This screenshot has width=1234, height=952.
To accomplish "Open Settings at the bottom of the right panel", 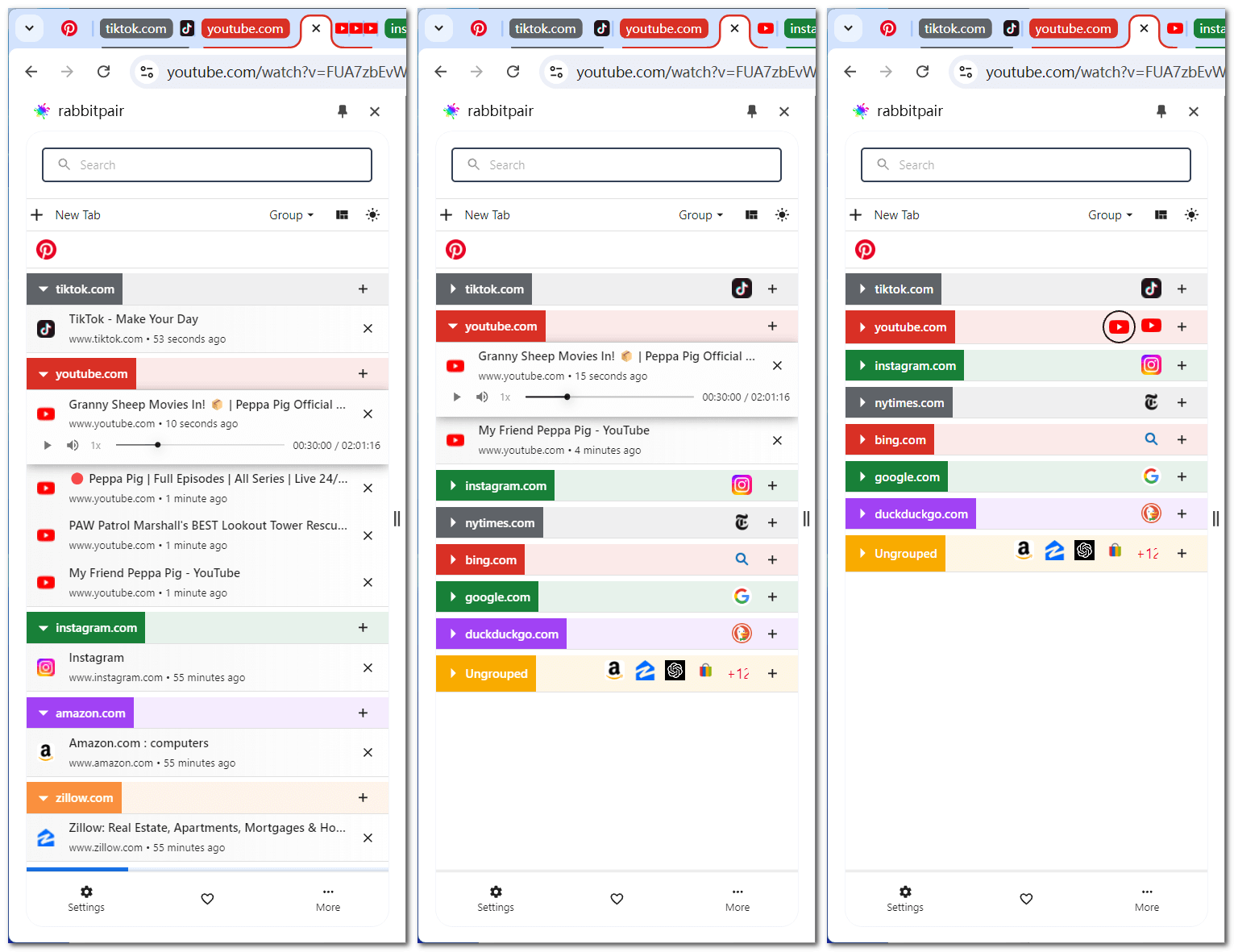I will coord(905,899).
